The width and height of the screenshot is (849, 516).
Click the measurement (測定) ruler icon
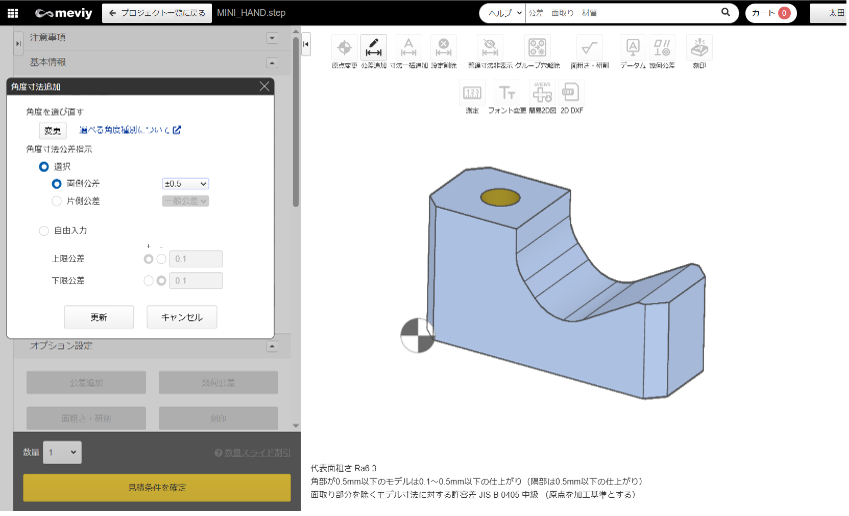[x=472, y=93]
